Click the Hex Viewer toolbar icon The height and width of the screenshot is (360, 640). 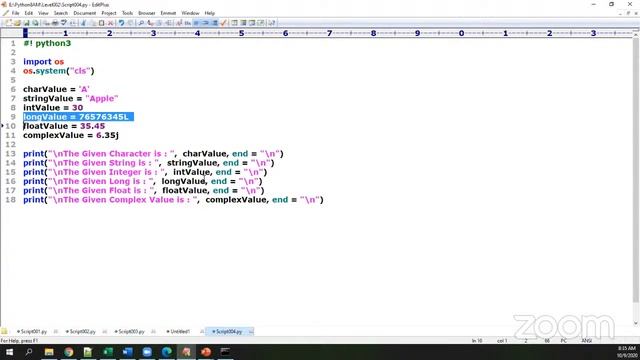tap(187, 23)
